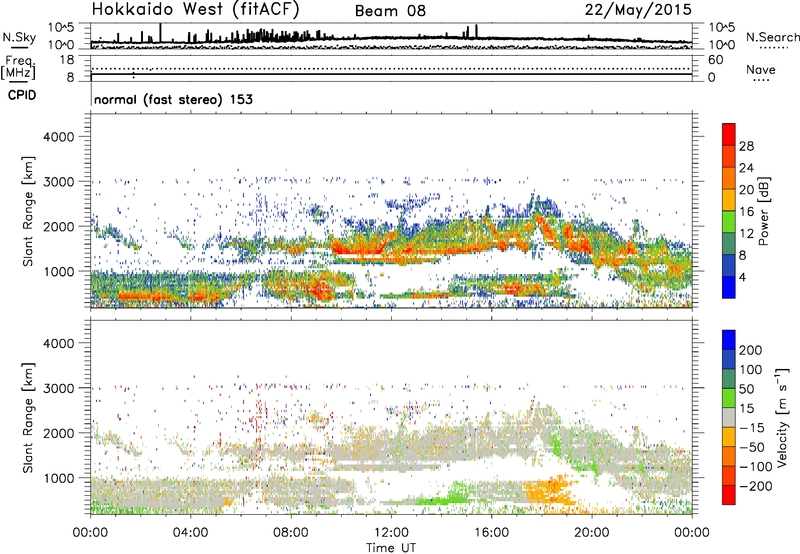Click the "04:00" time tick label
The width and height of the screenshot is (800, 554).
pyautogui.click(x=190, y=533)
